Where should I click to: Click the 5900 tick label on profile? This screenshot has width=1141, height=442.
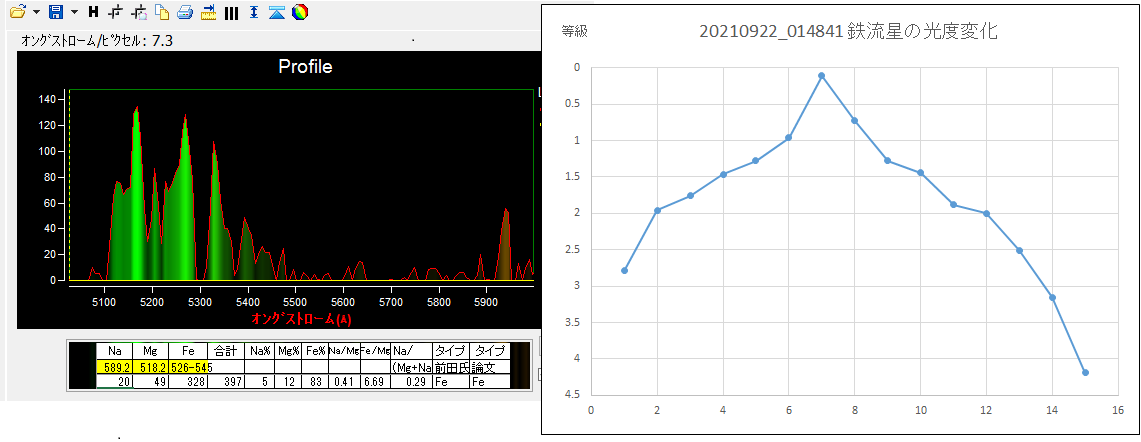pyautogui.click(x=486, y=300)
